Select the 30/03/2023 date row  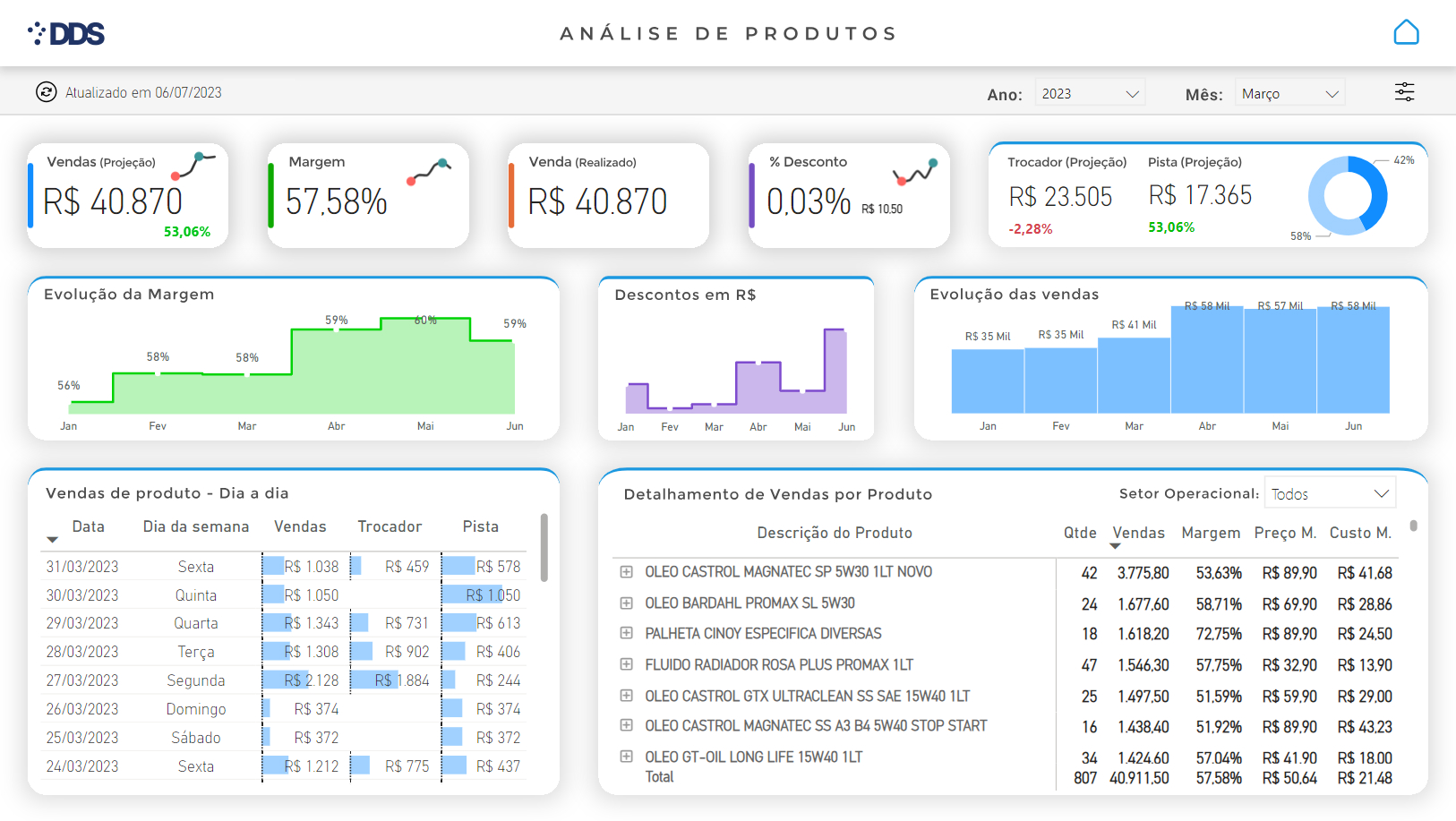tap(284, 595)
